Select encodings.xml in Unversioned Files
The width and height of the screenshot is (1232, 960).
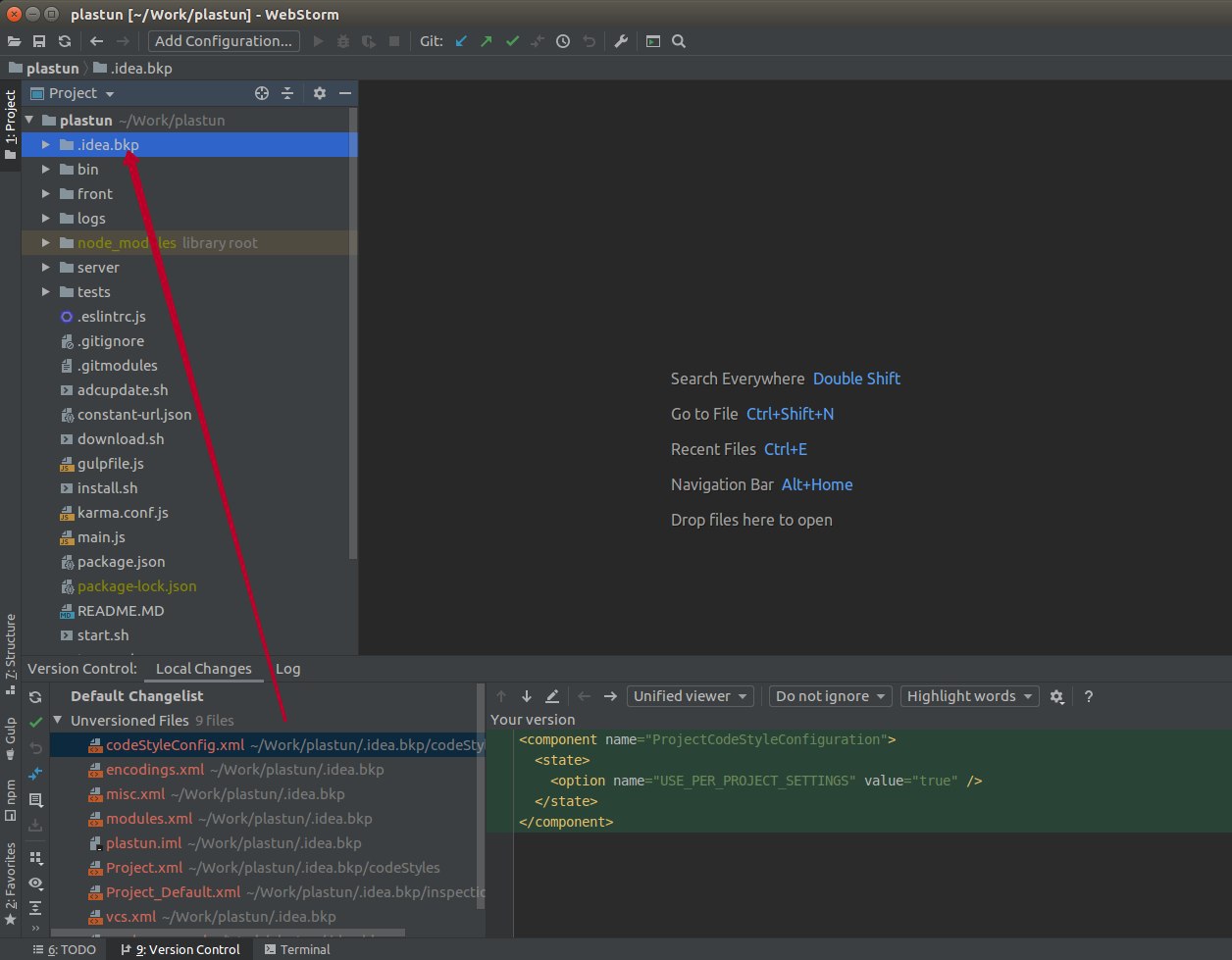point(155,770)
